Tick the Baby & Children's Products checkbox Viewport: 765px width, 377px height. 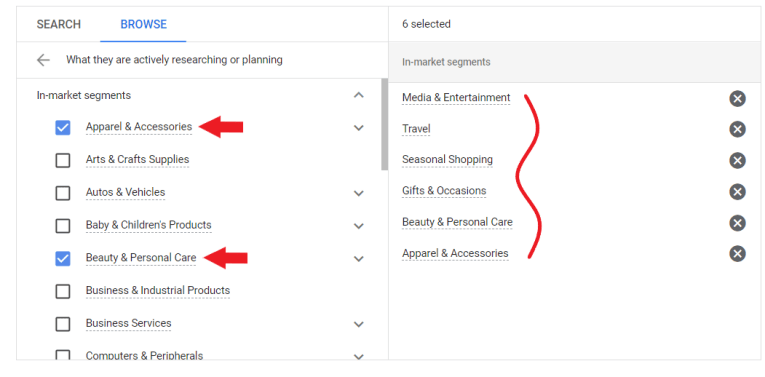click(x=63, y=226)
